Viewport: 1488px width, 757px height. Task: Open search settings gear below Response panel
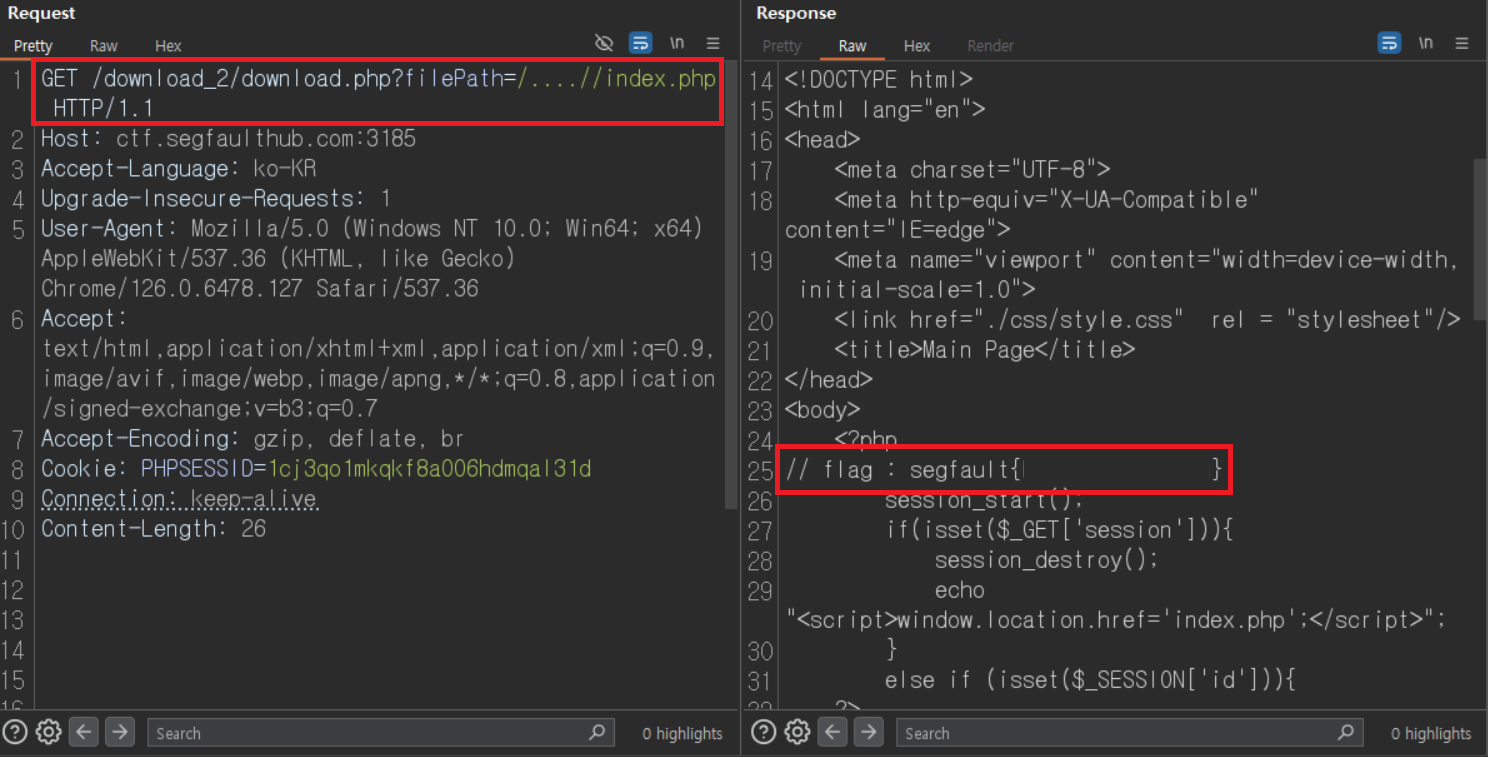click(797, 732)
